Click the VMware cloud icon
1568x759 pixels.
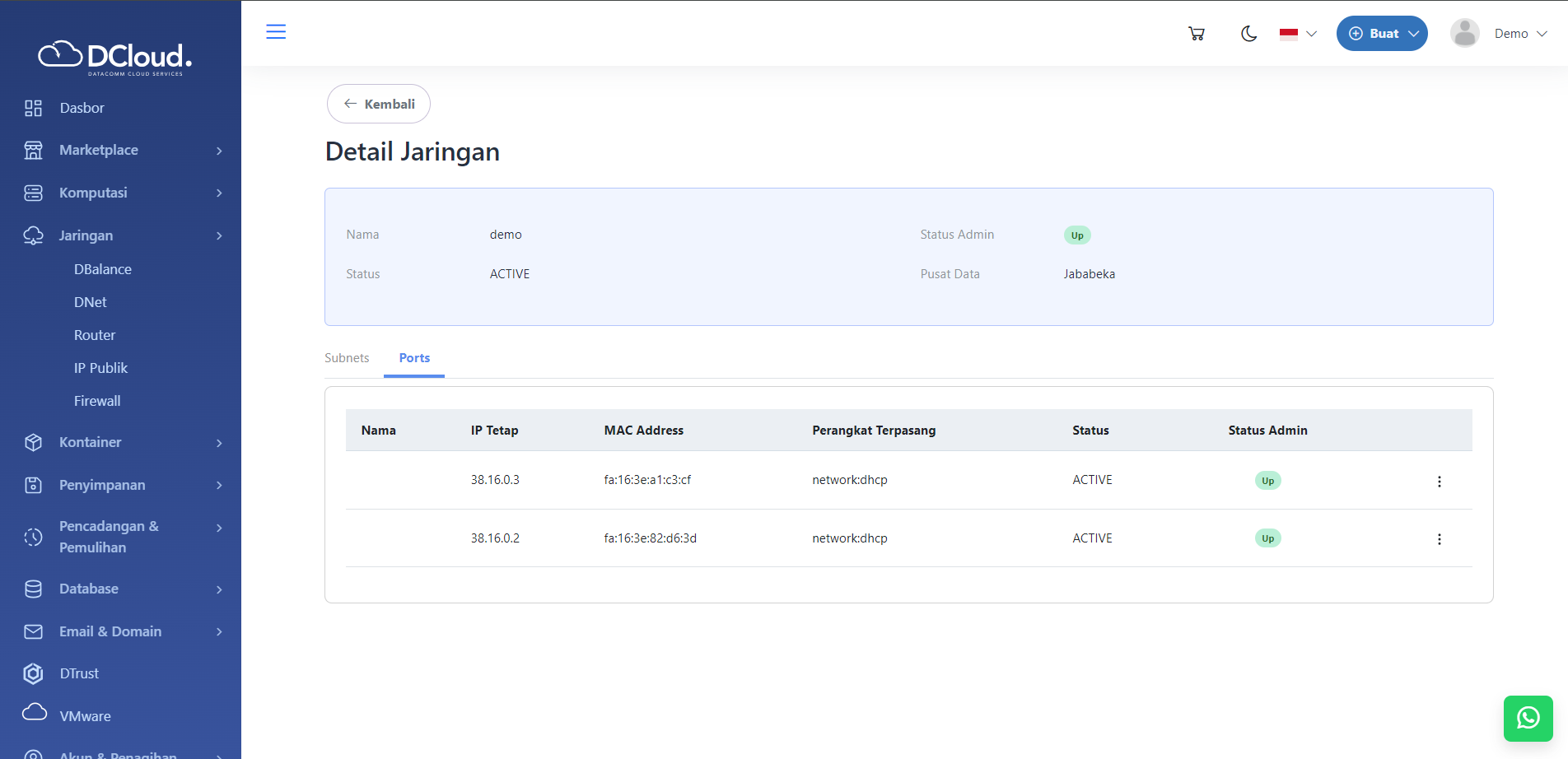(35, 713)
